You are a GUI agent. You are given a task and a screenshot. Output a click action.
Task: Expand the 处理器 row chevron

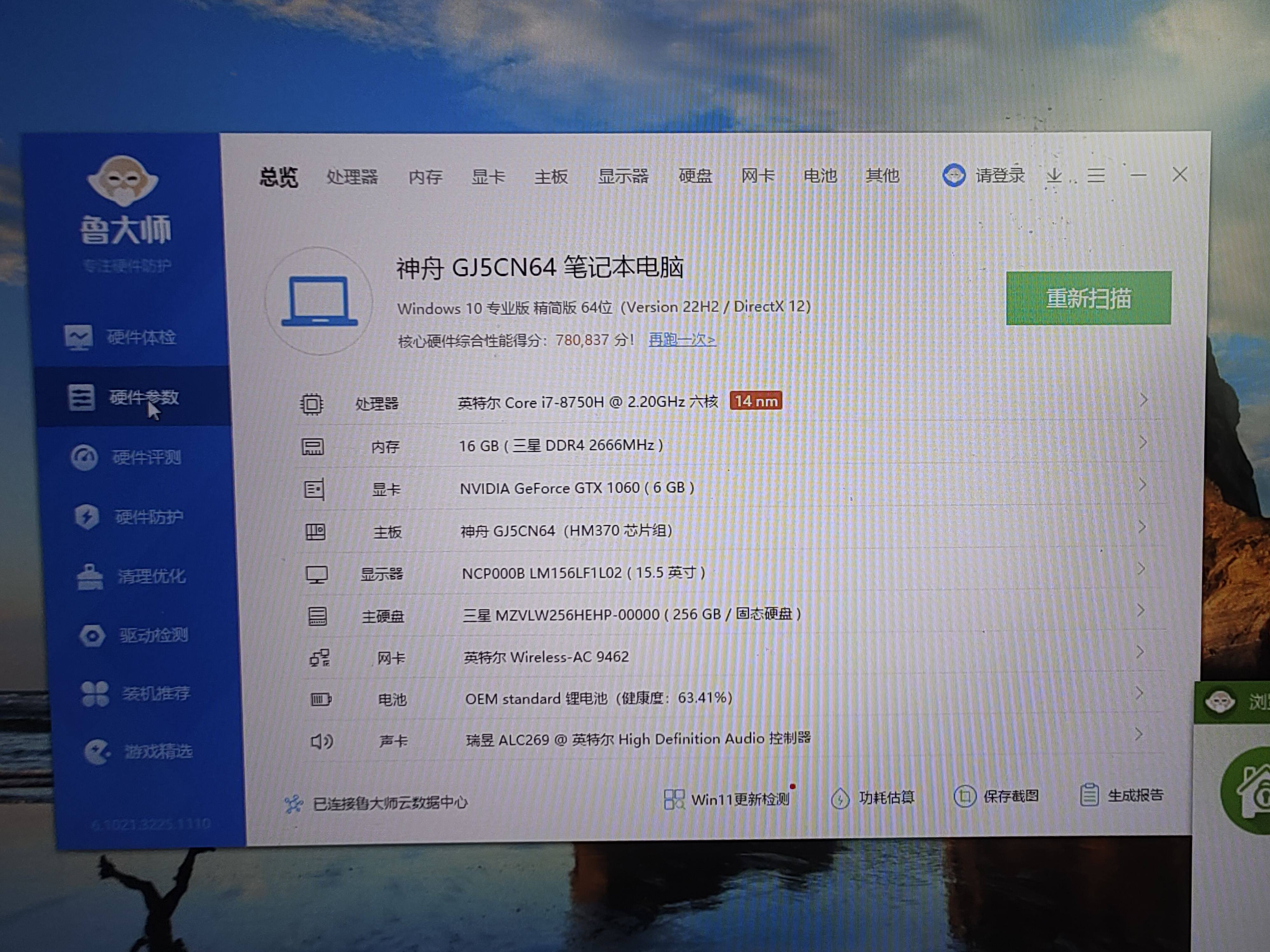[1143, 400]
